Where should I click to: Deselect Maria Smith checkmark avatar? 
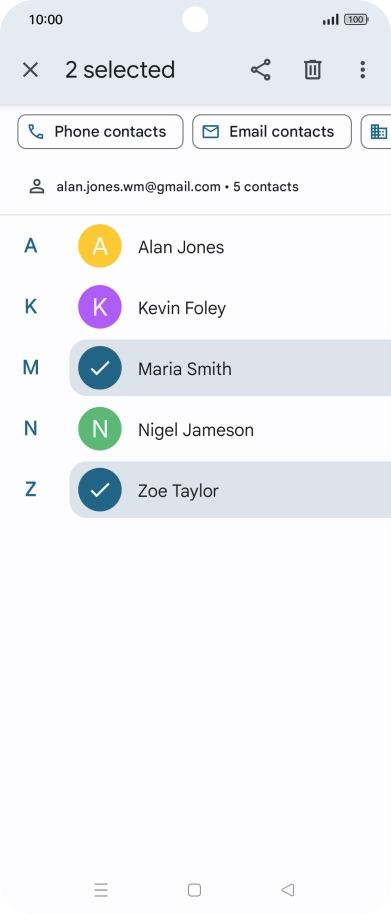pos(100,368)
